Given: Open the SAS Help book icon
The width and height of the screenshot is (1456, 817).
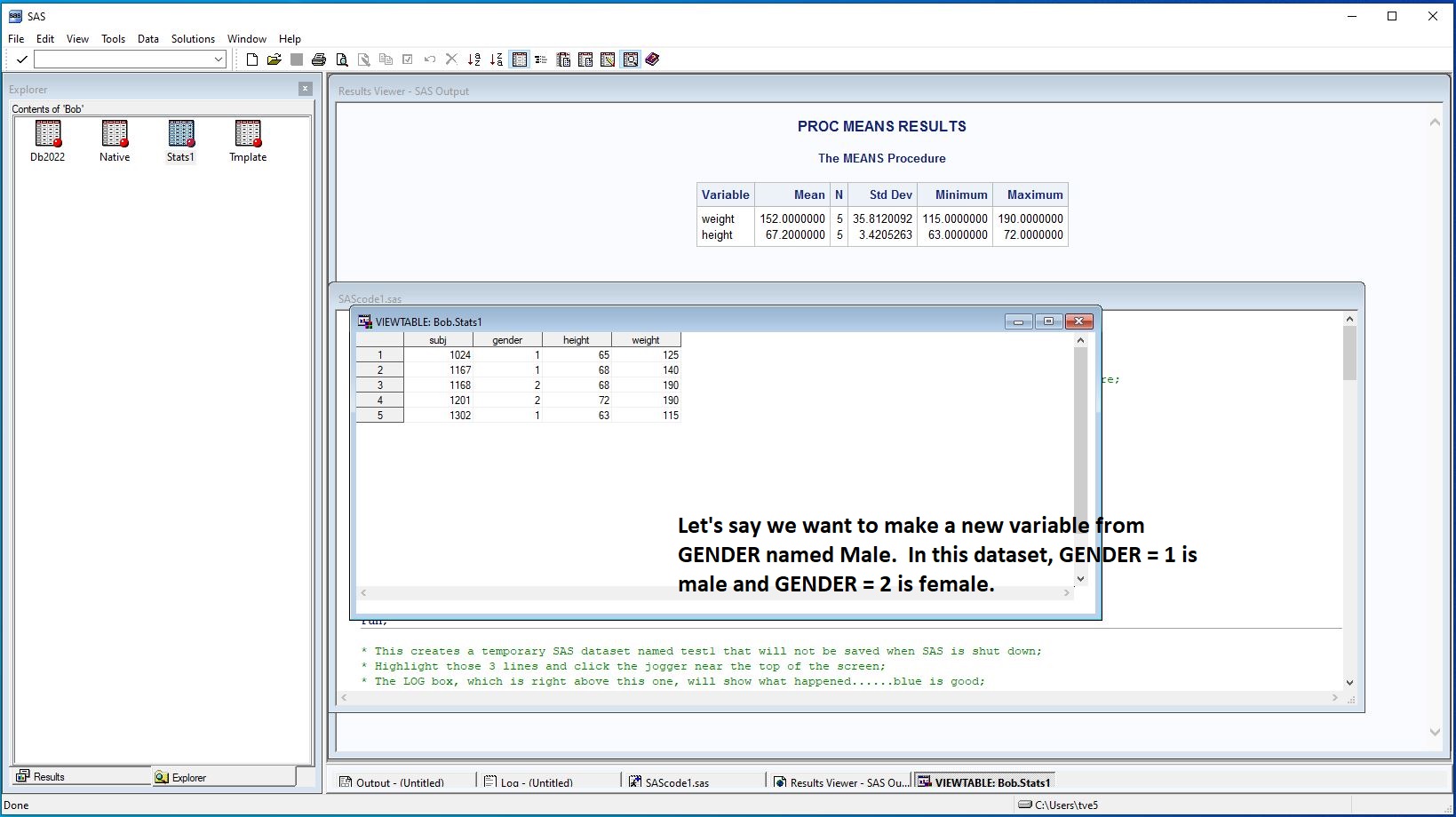Looking at the screenshot, I should click(x=653, y=59).
